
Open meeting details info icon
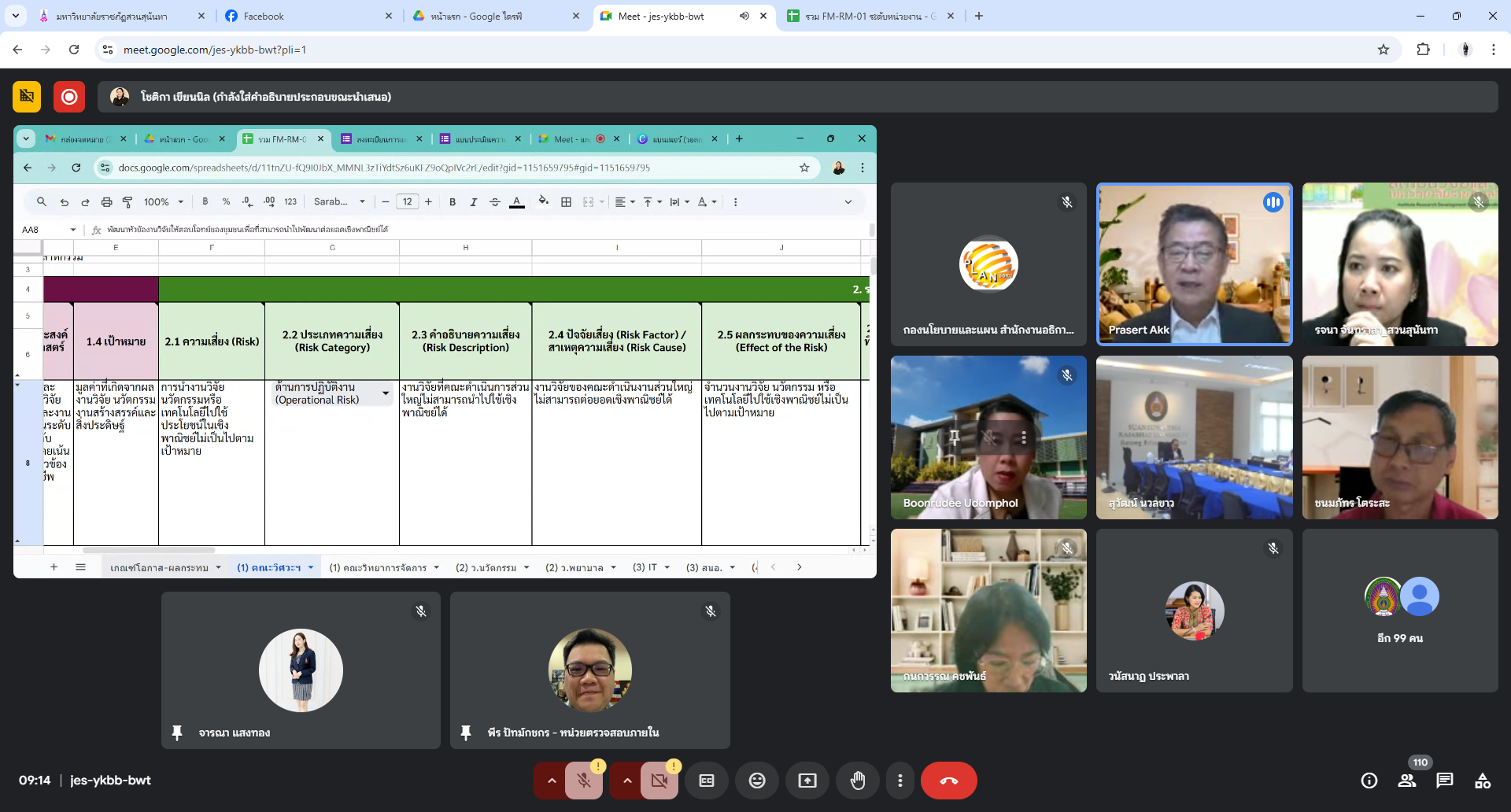[x=1369, y=781]
